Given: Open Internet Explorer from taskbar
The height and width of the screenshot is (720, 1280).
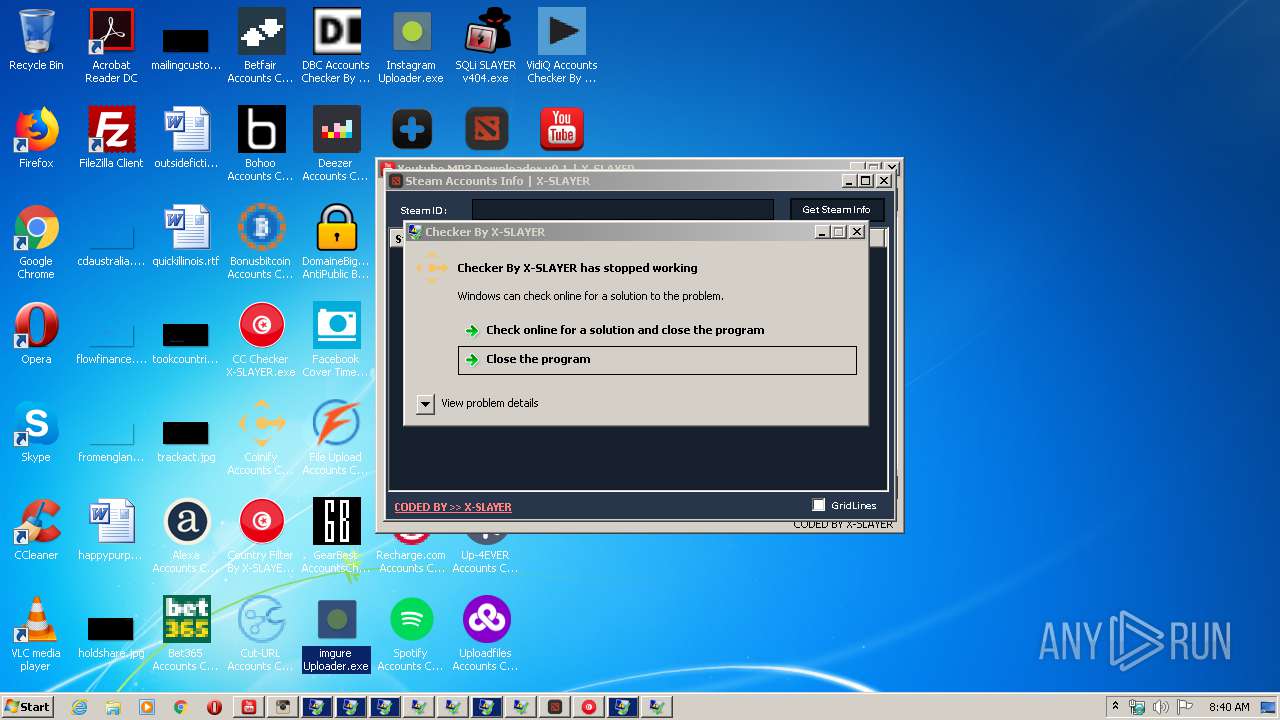Looking at the screenshot, I should tap(79, 707).
